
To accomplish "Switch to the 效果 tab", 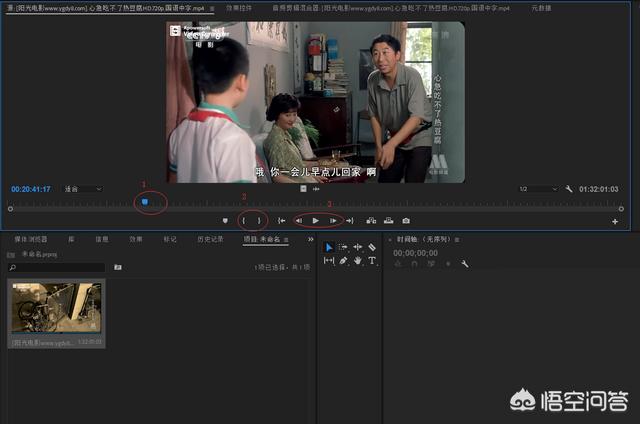I will 136,239.
